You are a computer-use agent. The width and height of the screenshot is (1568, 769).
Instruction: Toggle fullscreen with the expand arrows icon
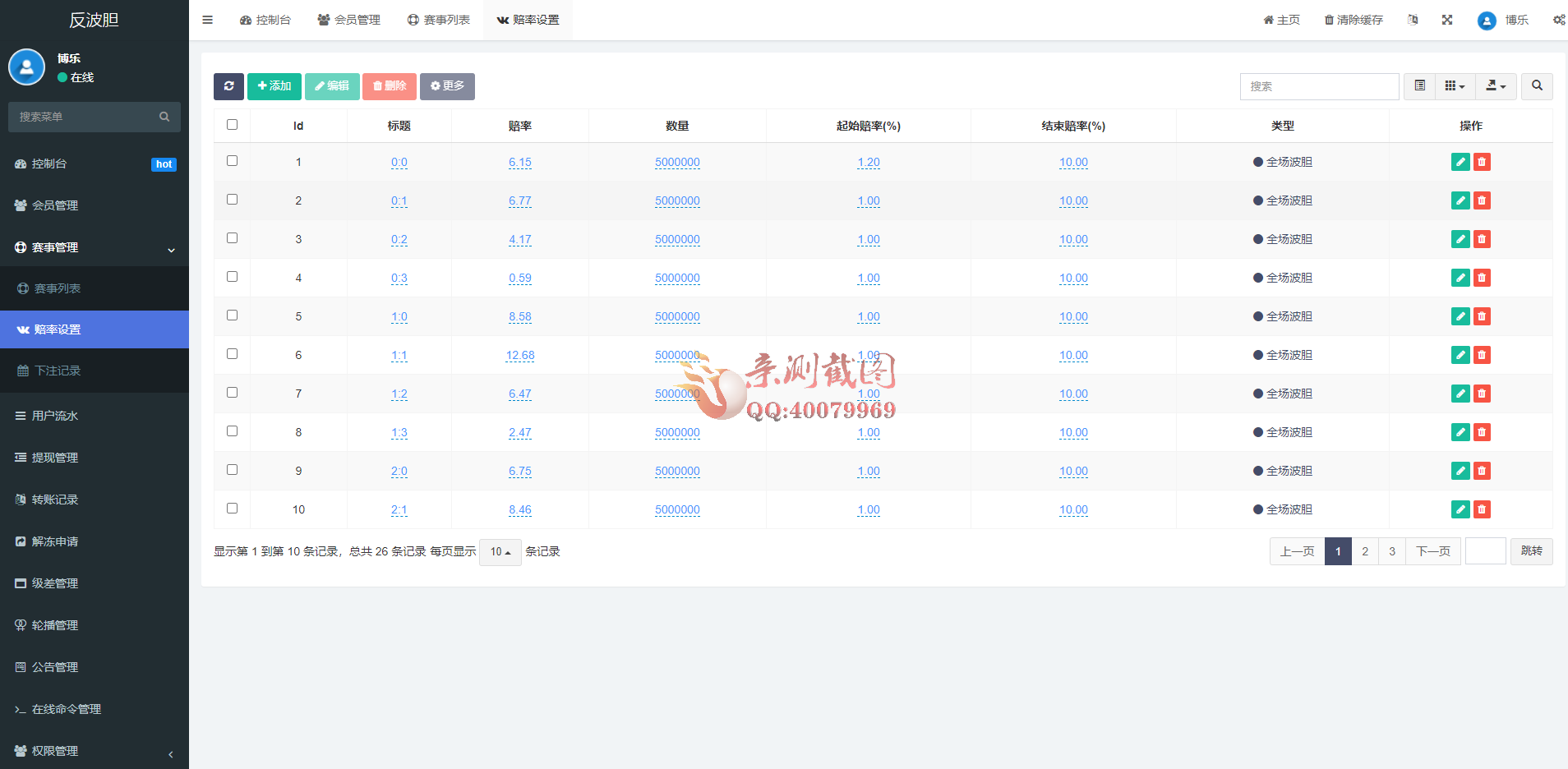point(1446,20)
